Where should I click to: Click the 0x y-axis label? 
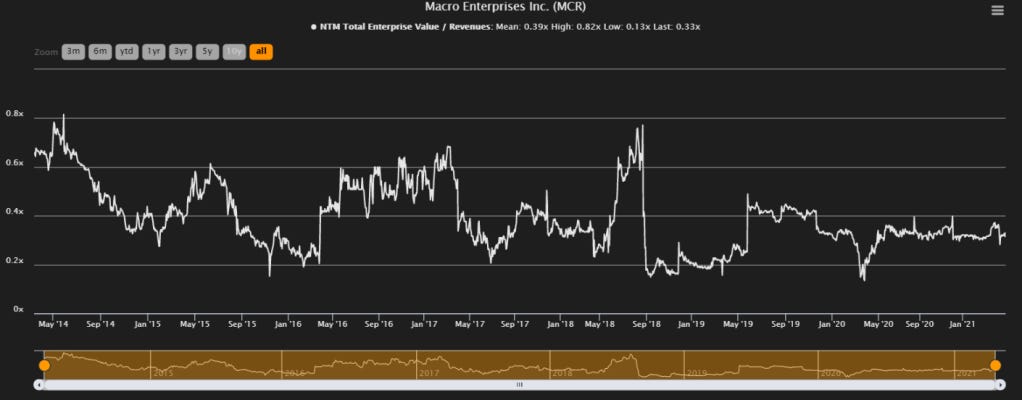(19, 310)
